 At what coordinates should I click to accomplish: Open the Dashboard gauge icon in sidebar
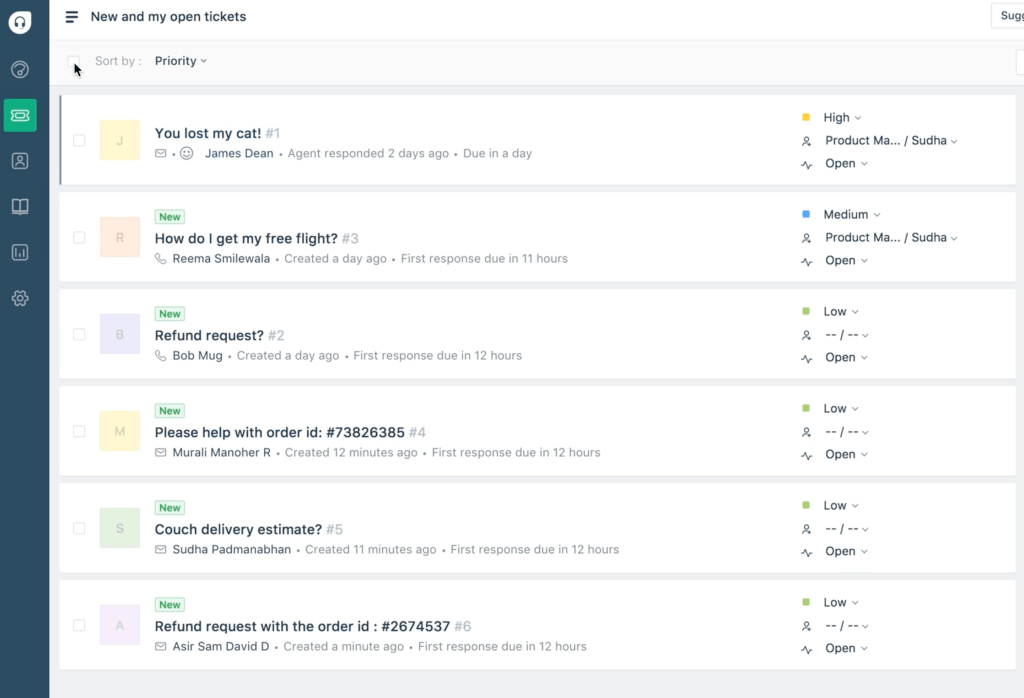pos(20,69)
